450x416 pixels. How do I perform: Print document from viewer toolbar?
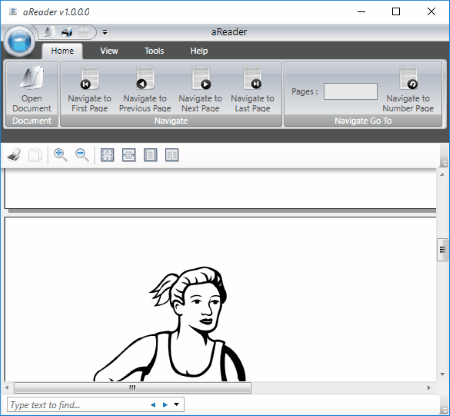(x=14, y=155)
